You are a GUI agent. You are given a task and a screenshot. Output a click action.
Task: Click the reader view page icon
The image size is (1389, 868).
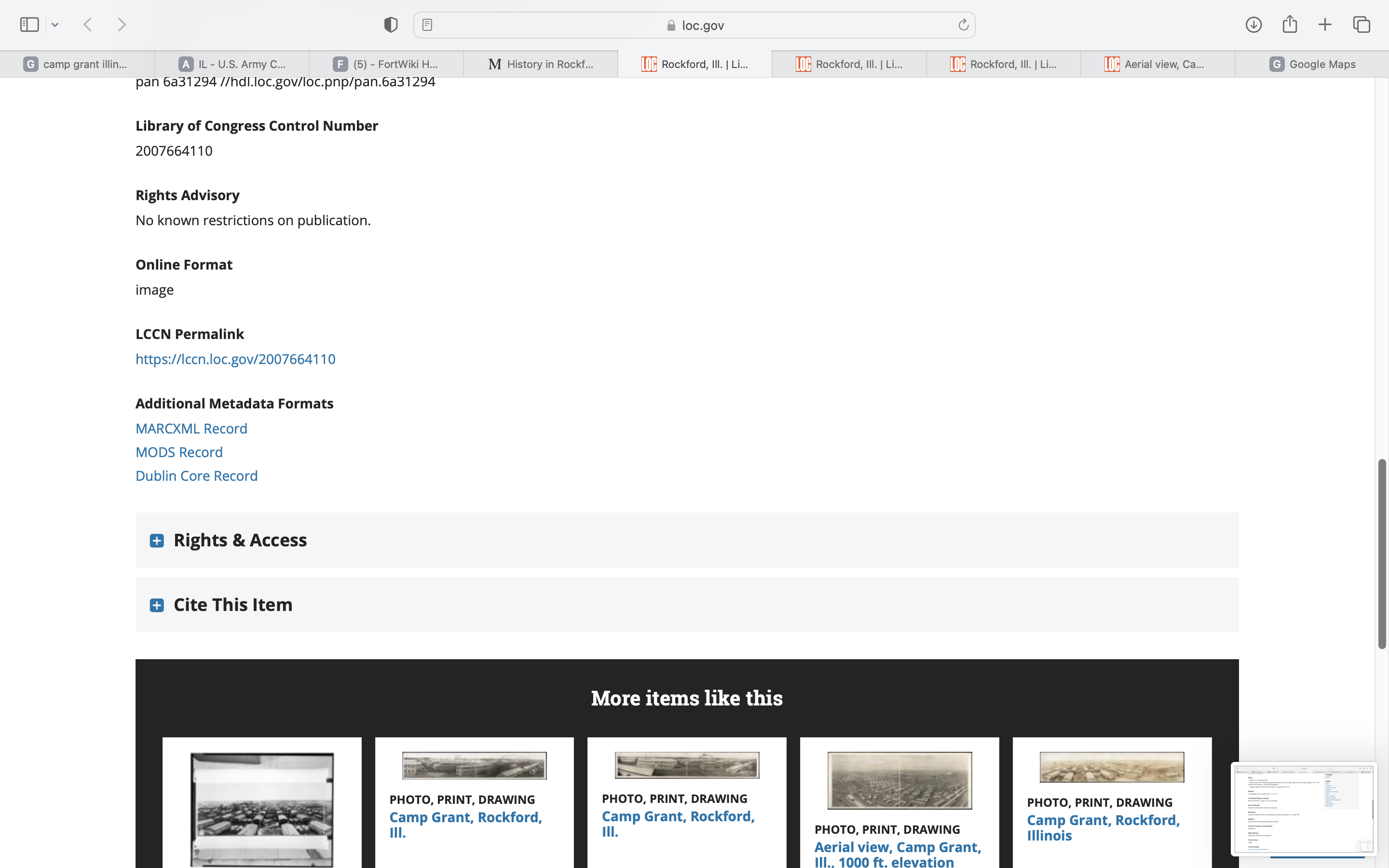pos(427,25)
